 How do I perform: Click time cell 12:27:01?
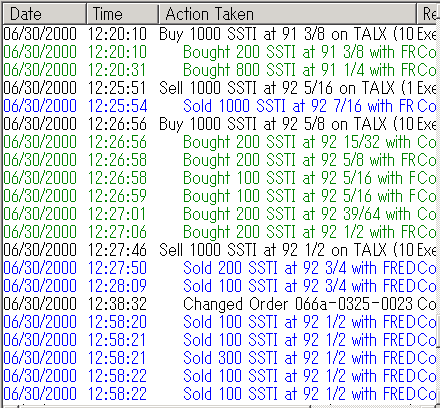pos(117,214)
